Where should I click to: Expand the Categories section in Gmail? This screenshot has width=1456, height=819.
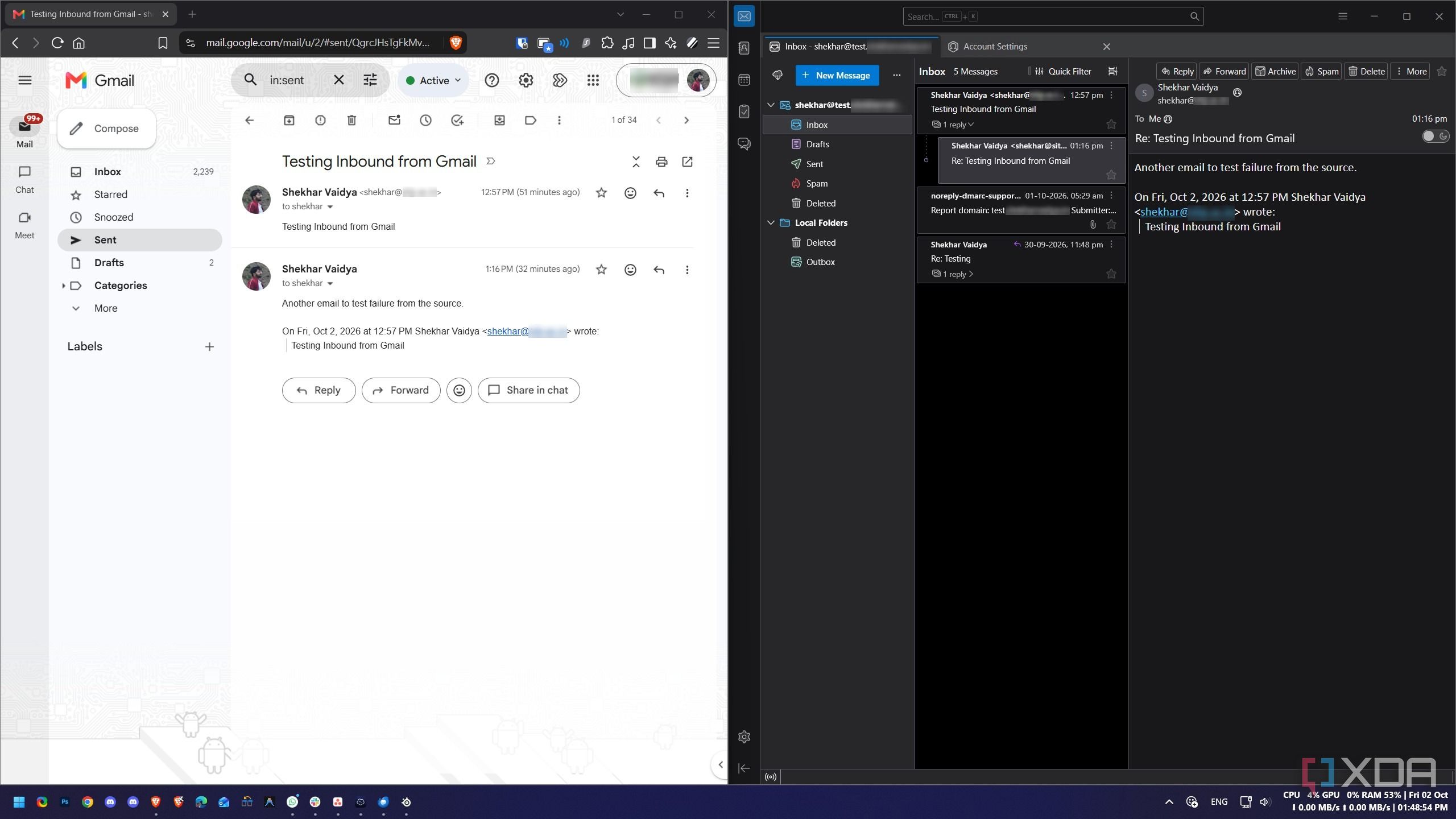click(63, 286)
